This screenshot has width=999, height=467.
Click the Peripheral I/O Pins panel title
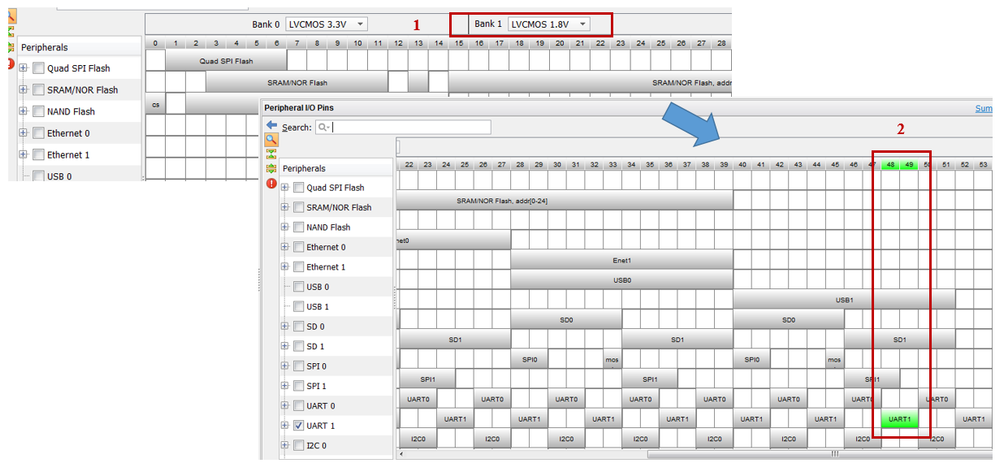click(x=299, y=108)
